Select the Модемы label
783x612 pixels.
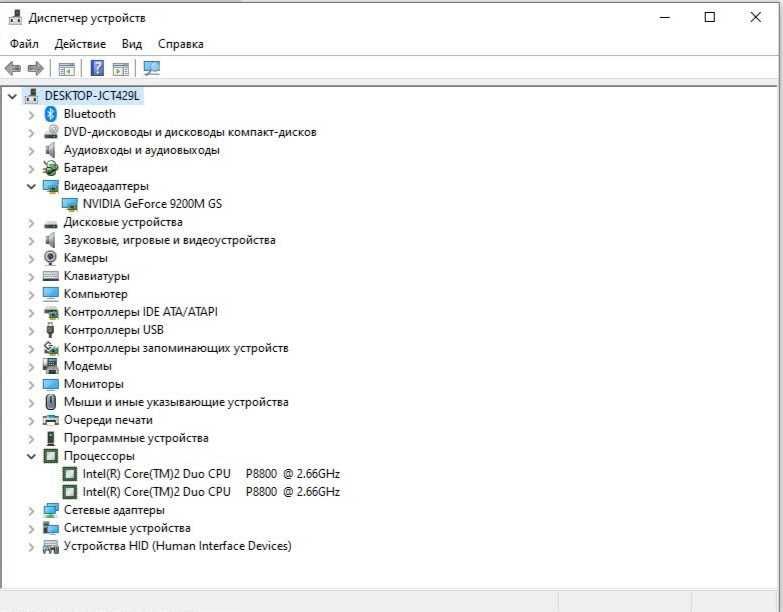[x=87, y=366]
